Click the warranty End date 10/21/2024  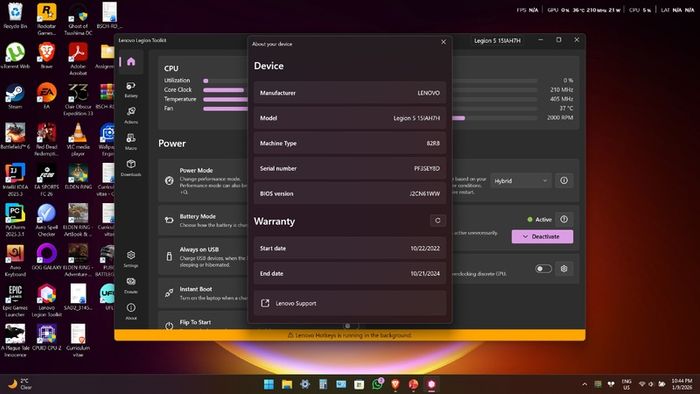[425, 274]
